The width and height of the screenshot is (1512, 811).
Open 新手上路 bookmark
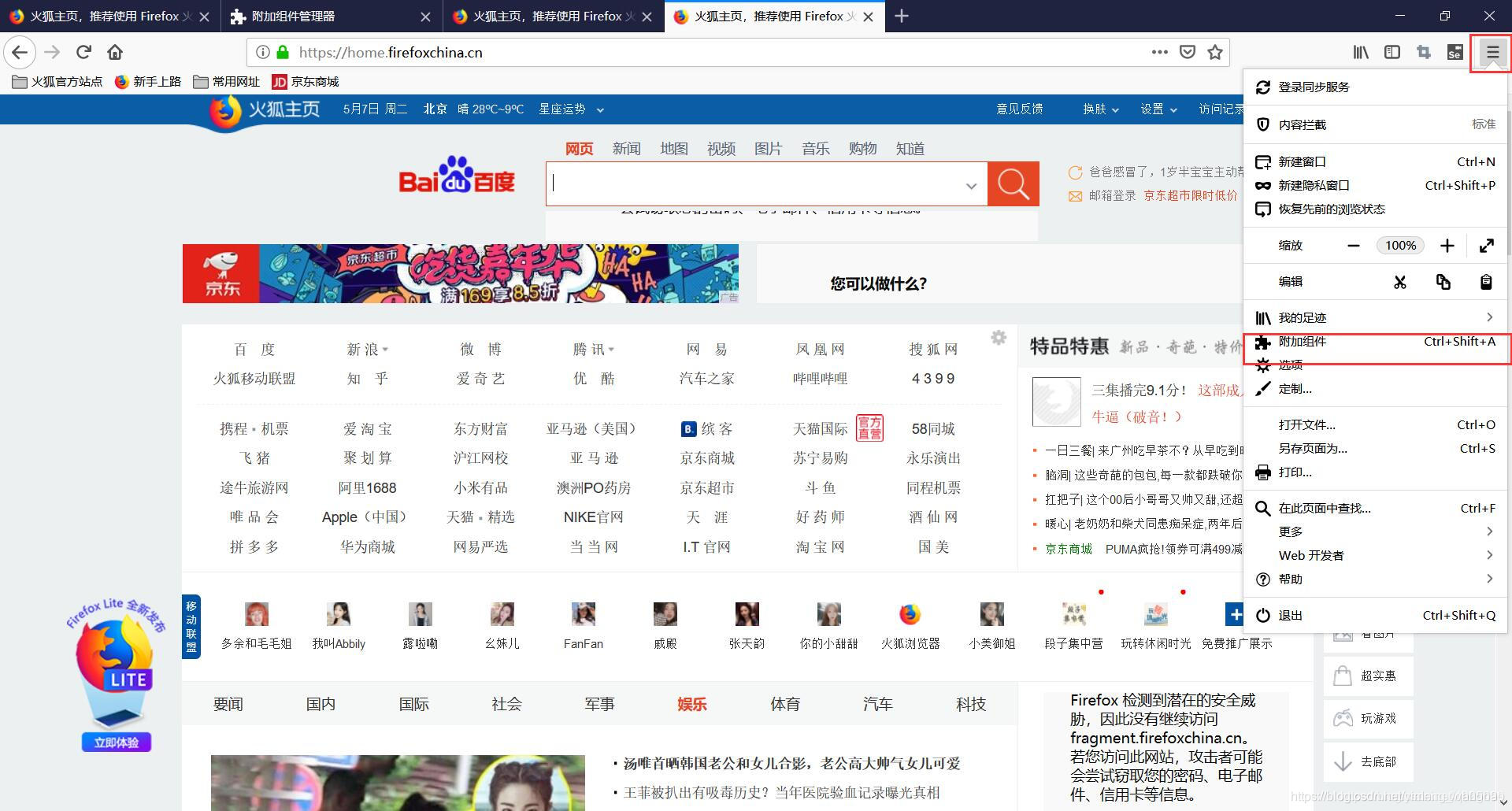(x=148, y=82)
